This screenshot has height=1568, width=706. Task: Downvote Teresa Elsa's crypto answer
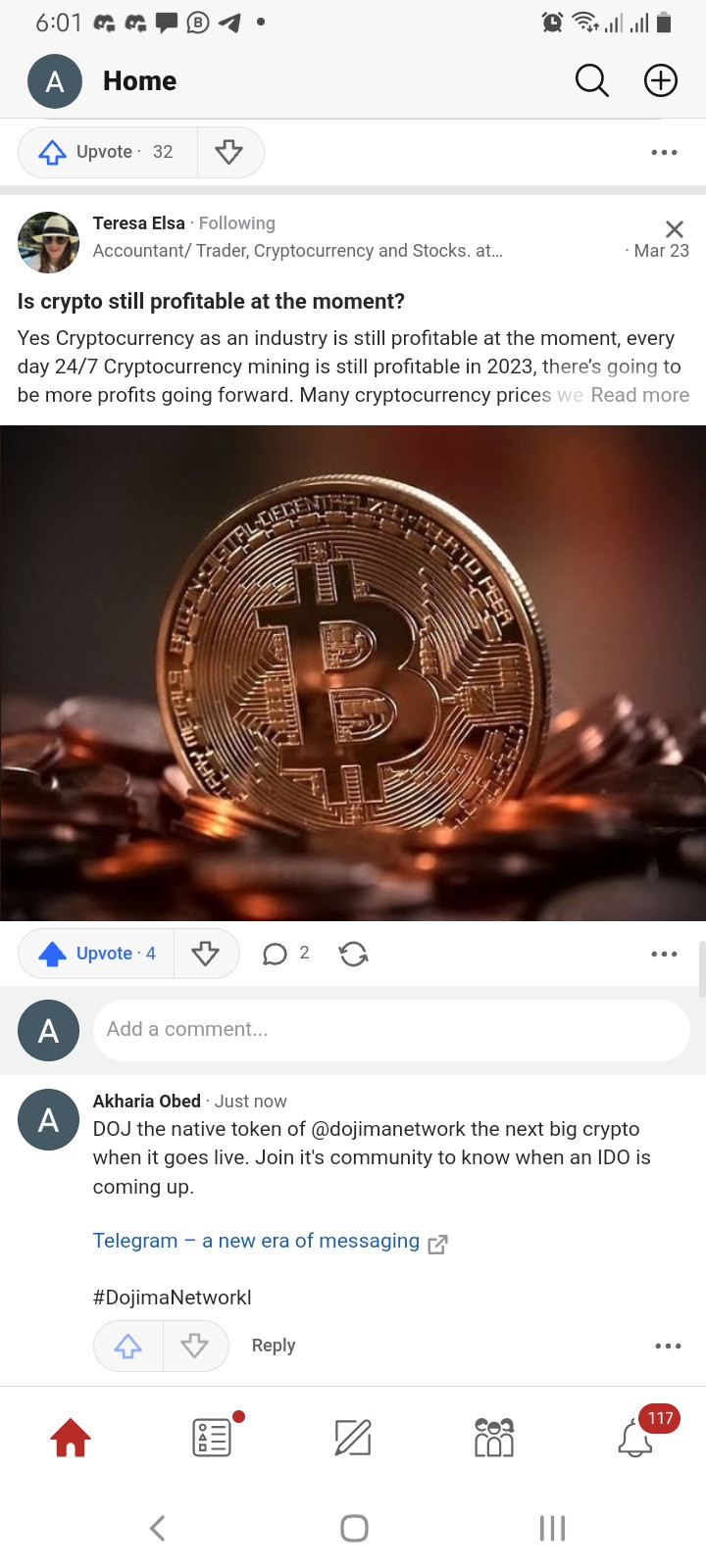point(206,954)
